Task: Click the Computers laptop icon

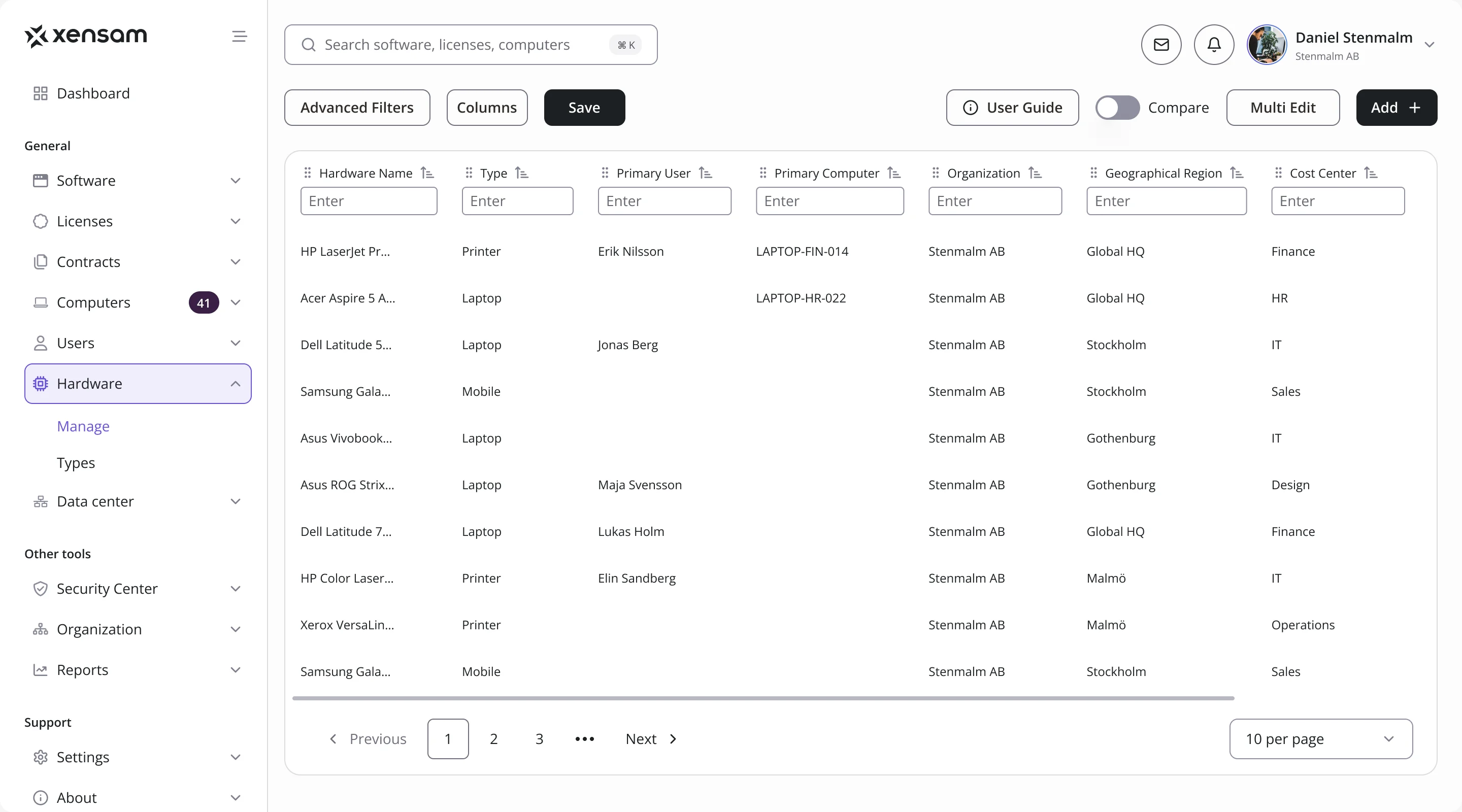Action: (40, 302)
